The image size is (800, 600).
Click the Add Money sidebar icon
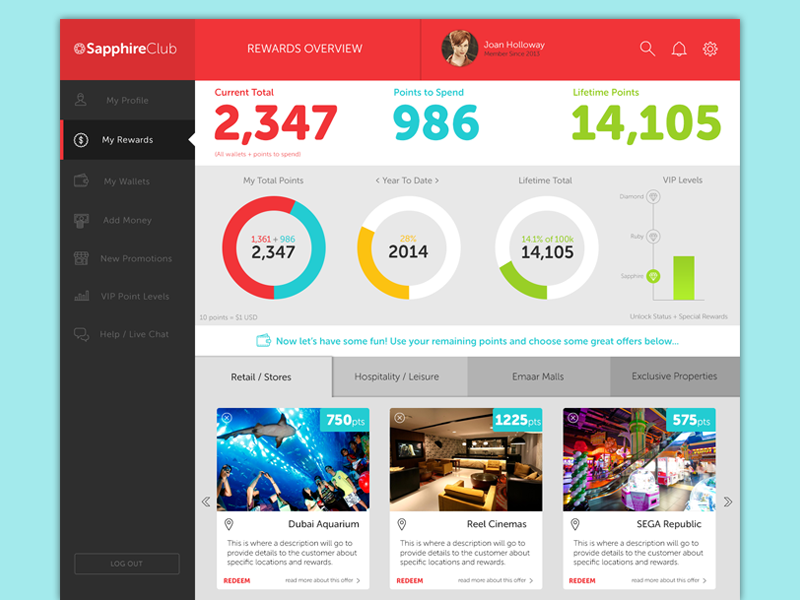click(x=81, y=220)
